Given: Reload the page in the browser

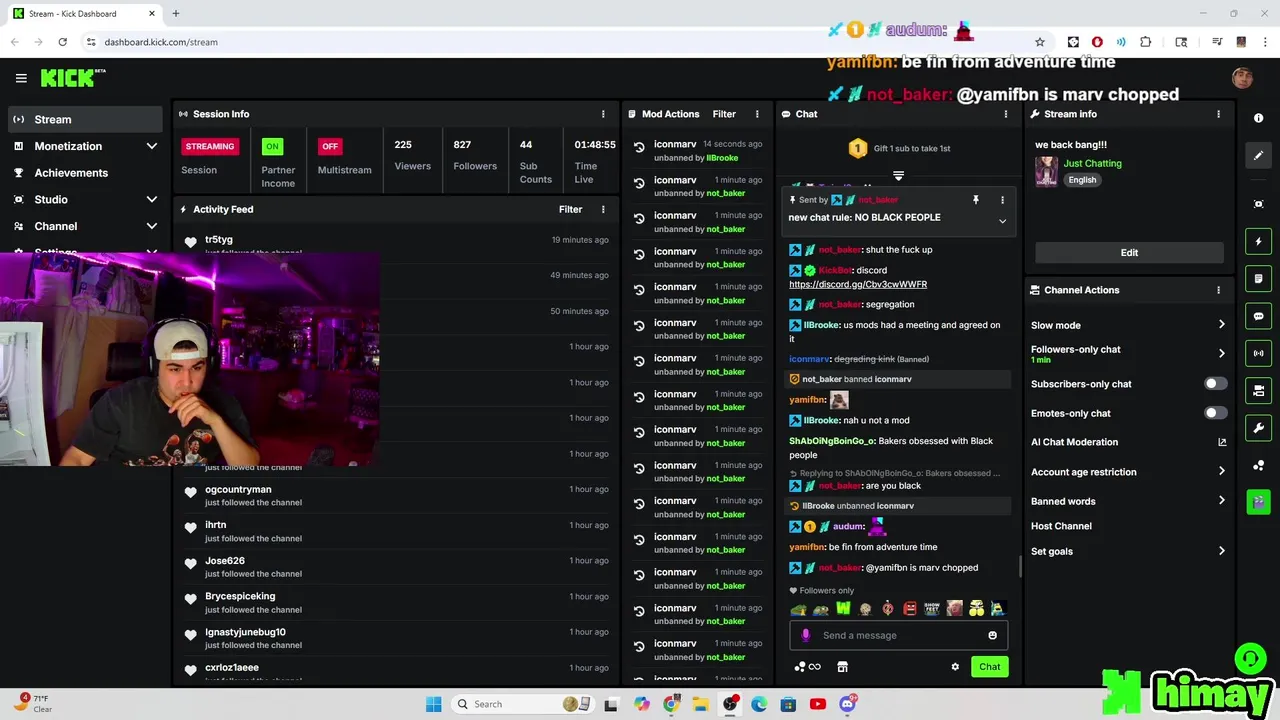Looking at the screenshot, I should tap(62, 42).
